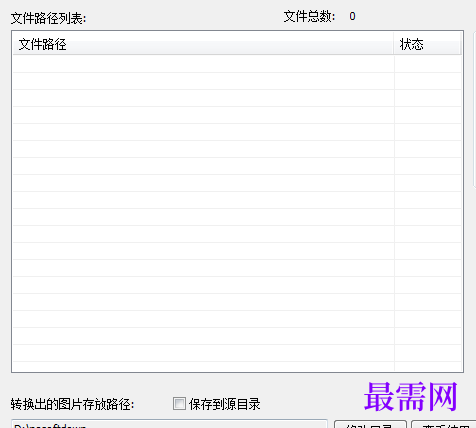Click the 状态 column header
The width and height of the screenshot is (476, 428).
click(x=427, y=44)
